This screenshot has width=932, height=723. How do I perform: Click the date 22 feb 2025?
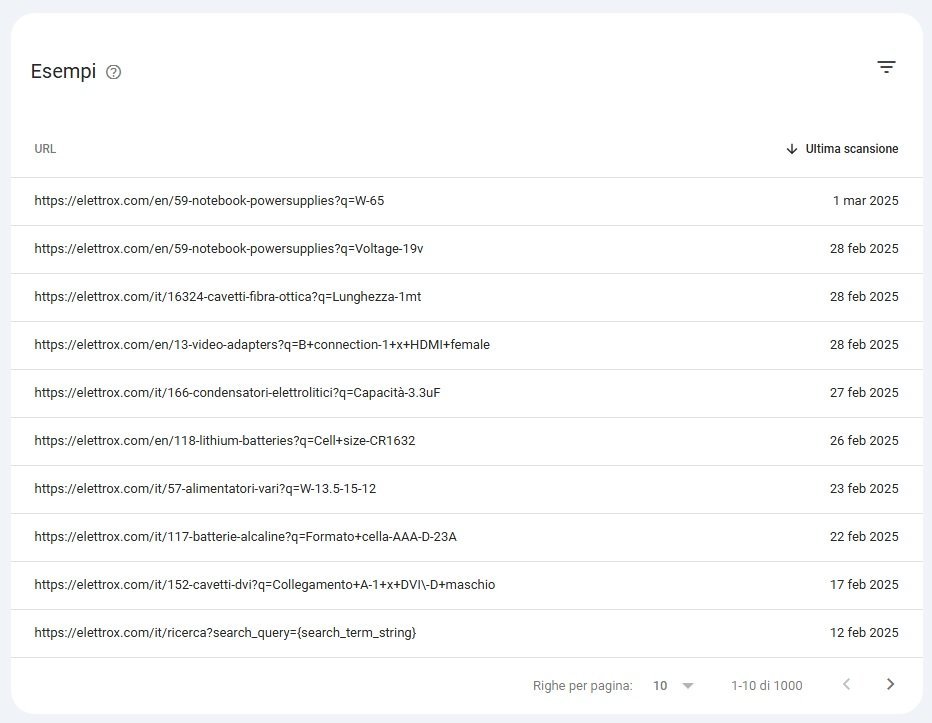[864, 537]
